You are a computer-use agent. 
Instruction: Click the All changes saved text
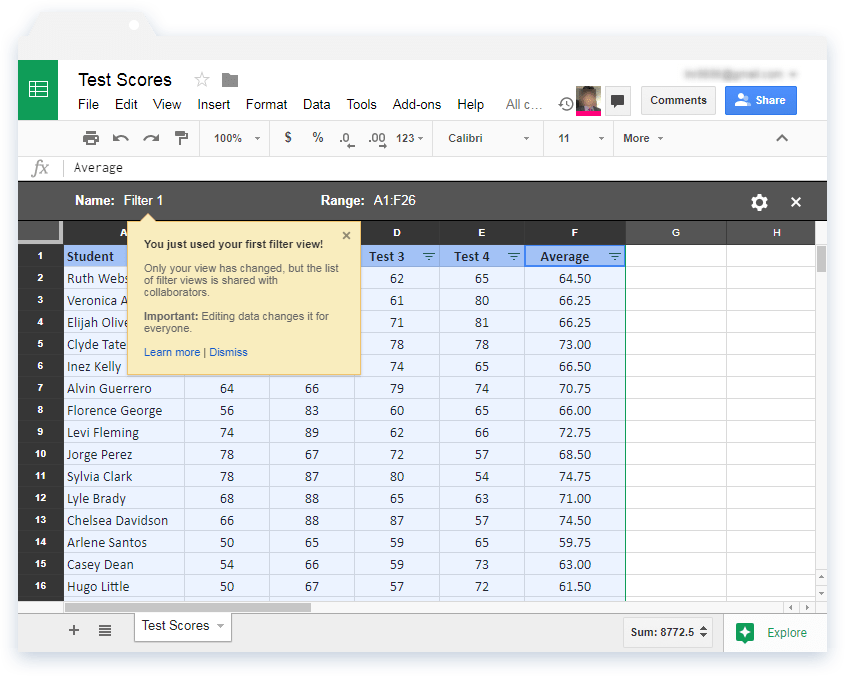coord(524,105)
